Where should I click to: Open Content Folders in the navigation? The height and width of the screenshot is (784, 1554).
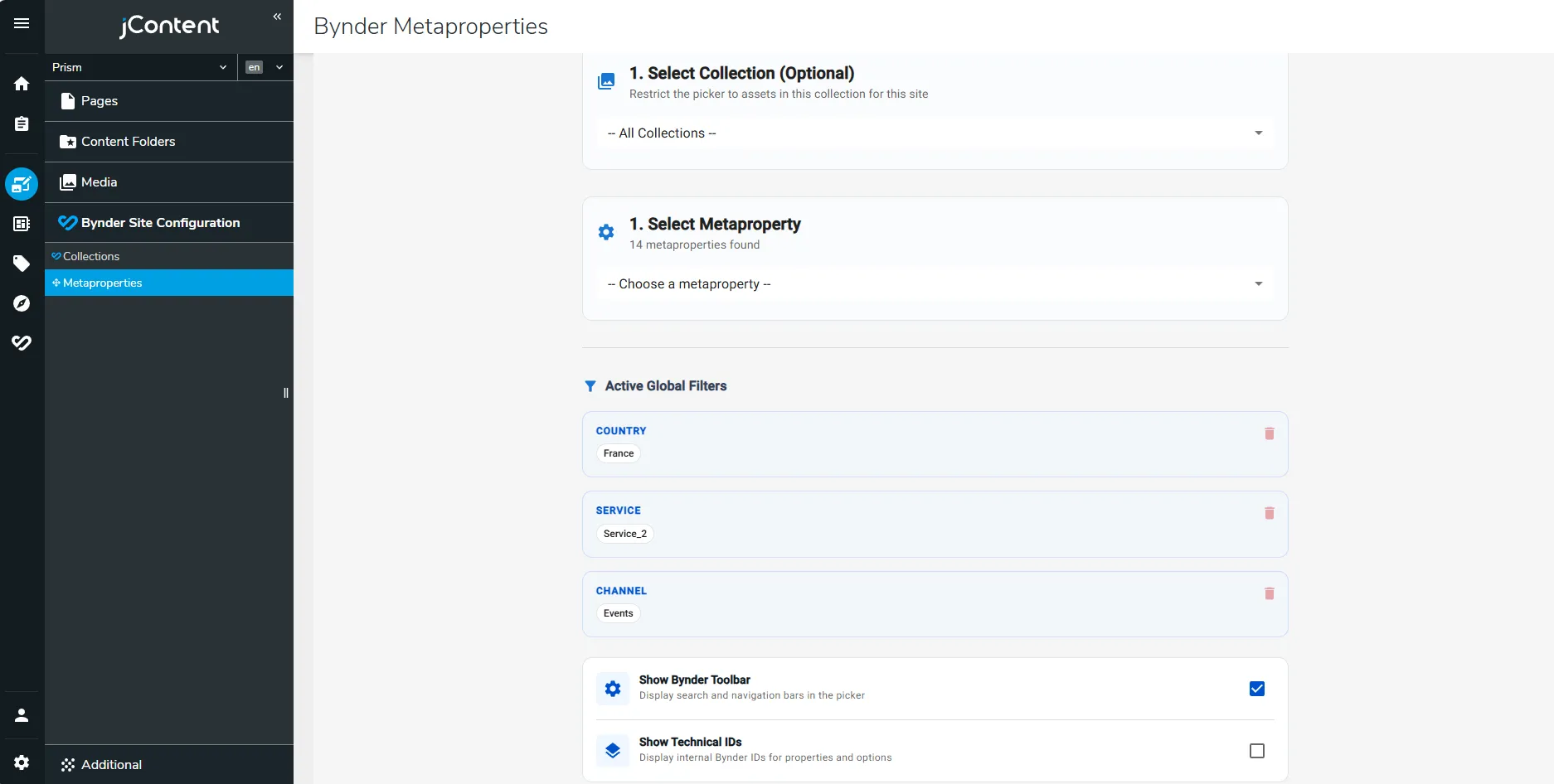(169, 142)
